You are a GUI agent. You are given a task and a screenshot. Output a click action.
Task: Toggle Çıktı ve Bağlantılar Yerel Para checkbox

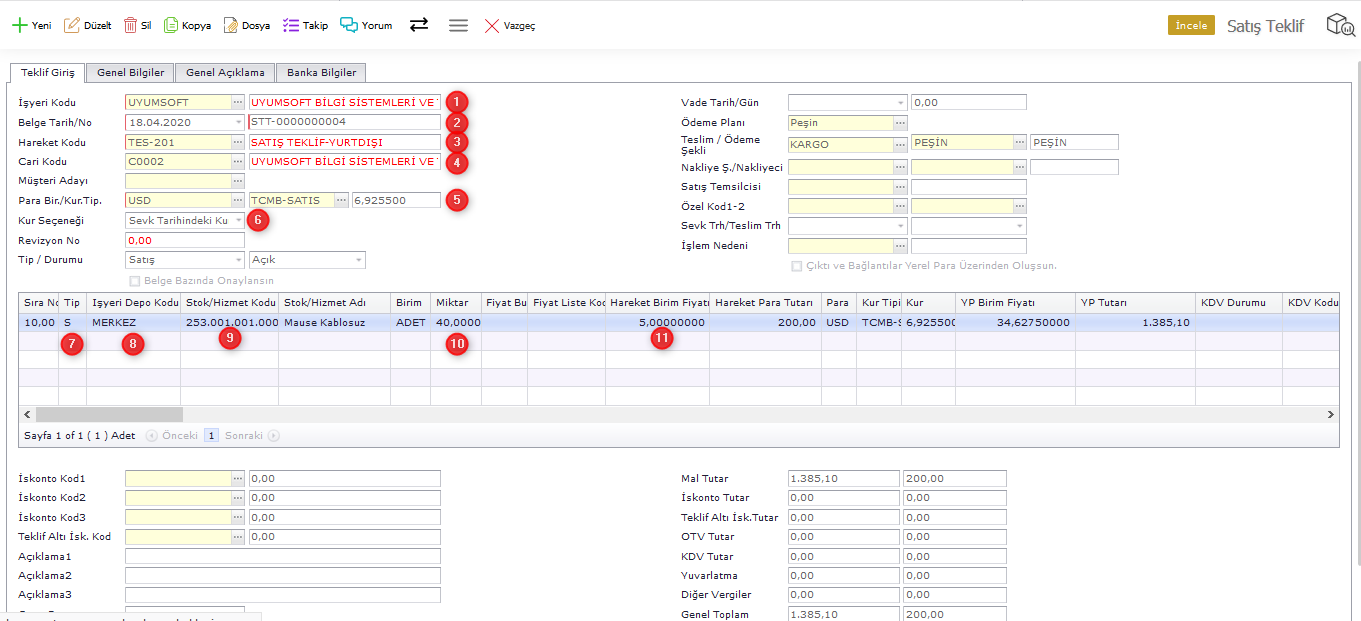pyautogui.click(x=796, y=266)
